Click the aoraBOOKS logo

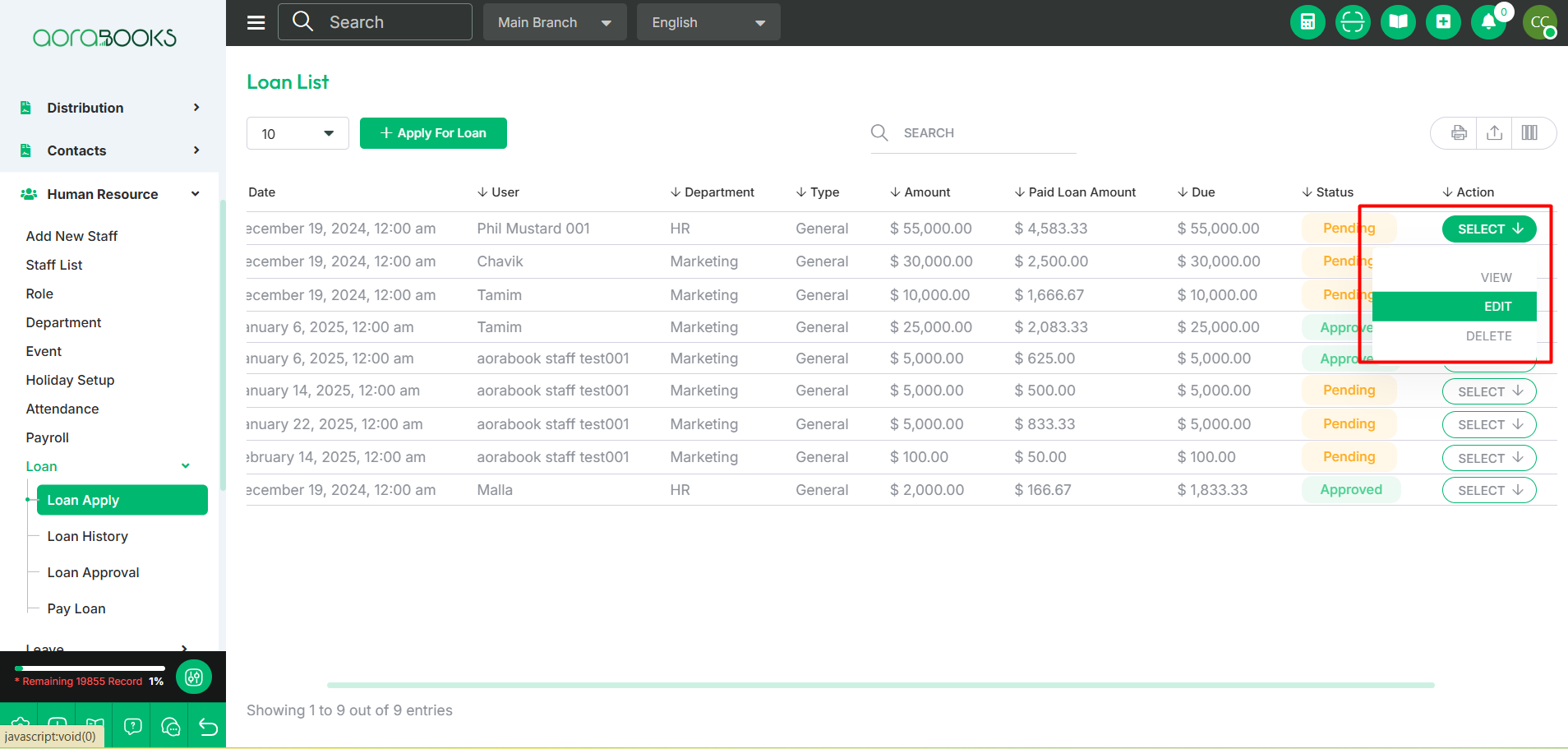click(x=104, y=38)
